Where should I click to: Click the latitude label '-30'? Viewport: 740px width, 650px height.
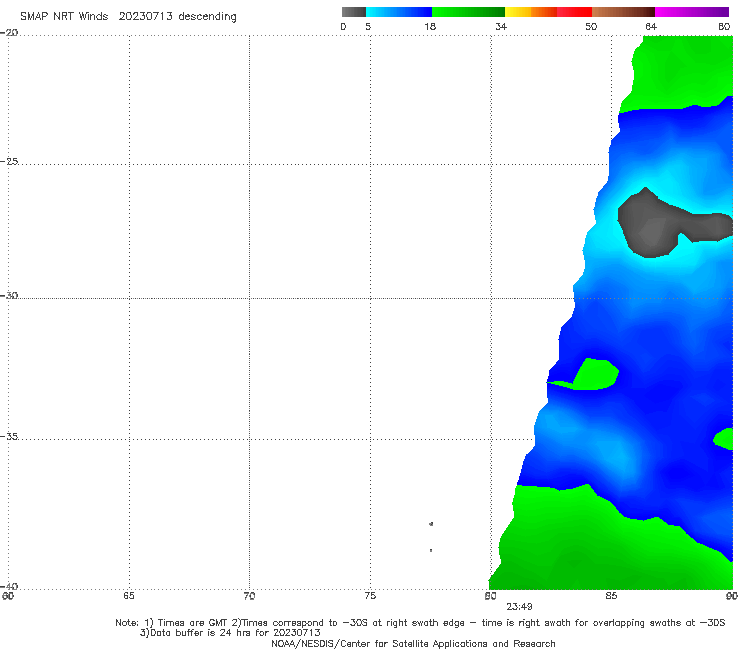[x=9, y=295]
